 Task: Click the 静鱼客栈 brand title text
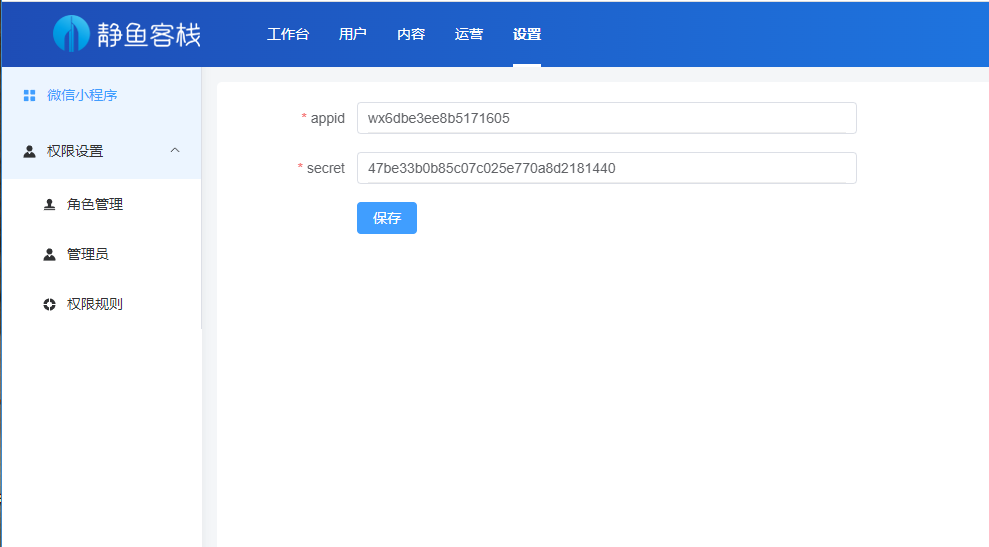click(149, 35)
